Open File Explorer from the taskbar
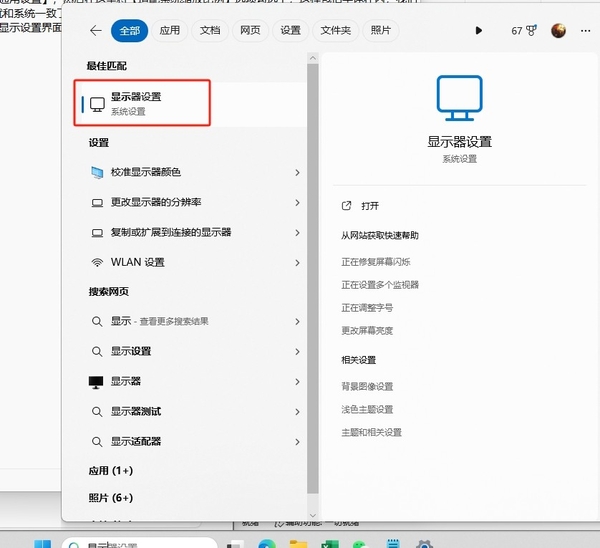Screen dimensions: 600x548 click(x=298, y=545)
